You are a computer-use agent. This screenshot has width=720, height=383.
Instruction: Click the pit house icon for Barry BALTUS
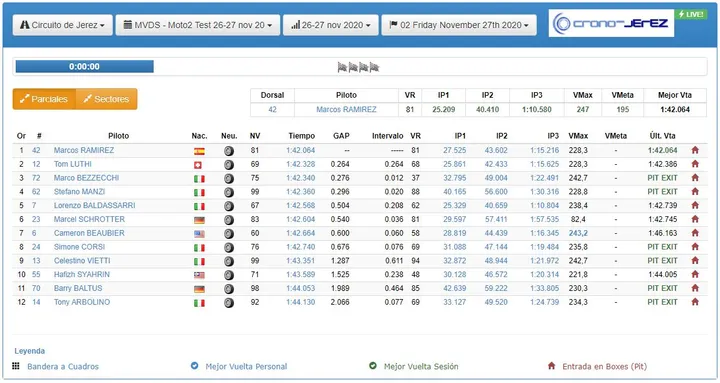pos(695,287)
